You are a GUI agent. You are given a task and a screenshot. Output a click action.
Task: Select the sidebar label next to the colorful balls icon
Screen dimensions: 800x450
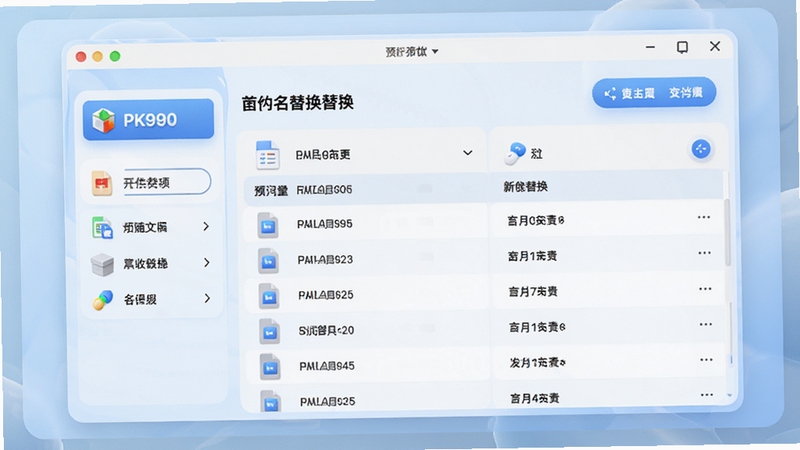tap(140, 299)
